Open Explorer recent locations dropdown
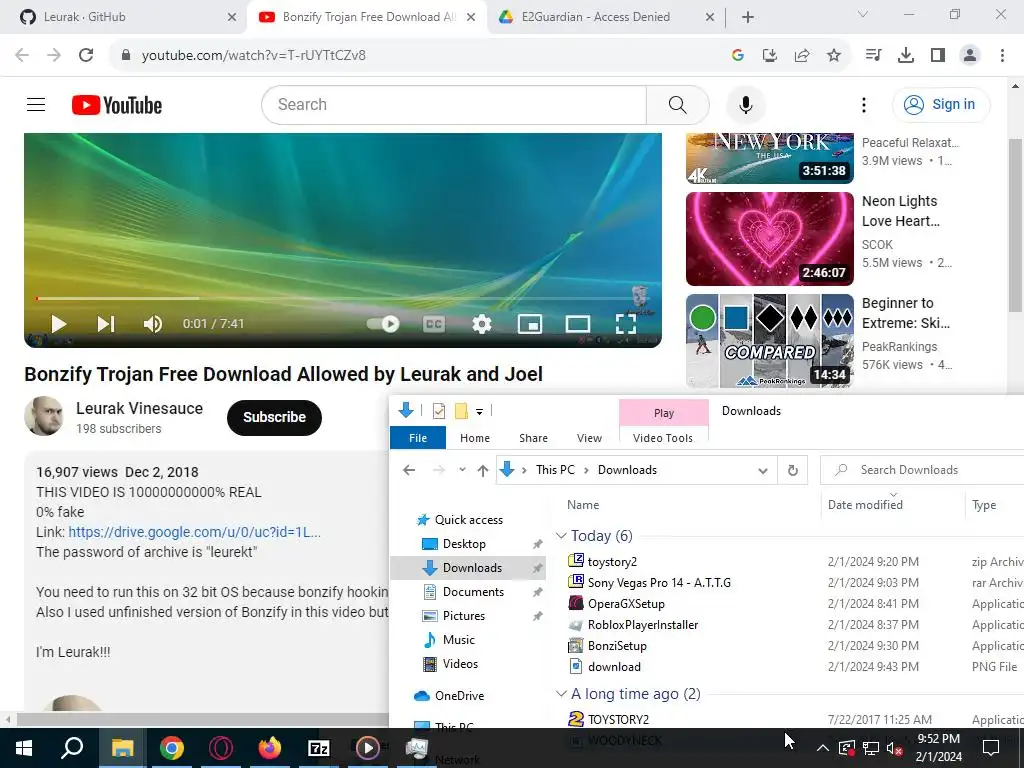 [x=462, y=470]
